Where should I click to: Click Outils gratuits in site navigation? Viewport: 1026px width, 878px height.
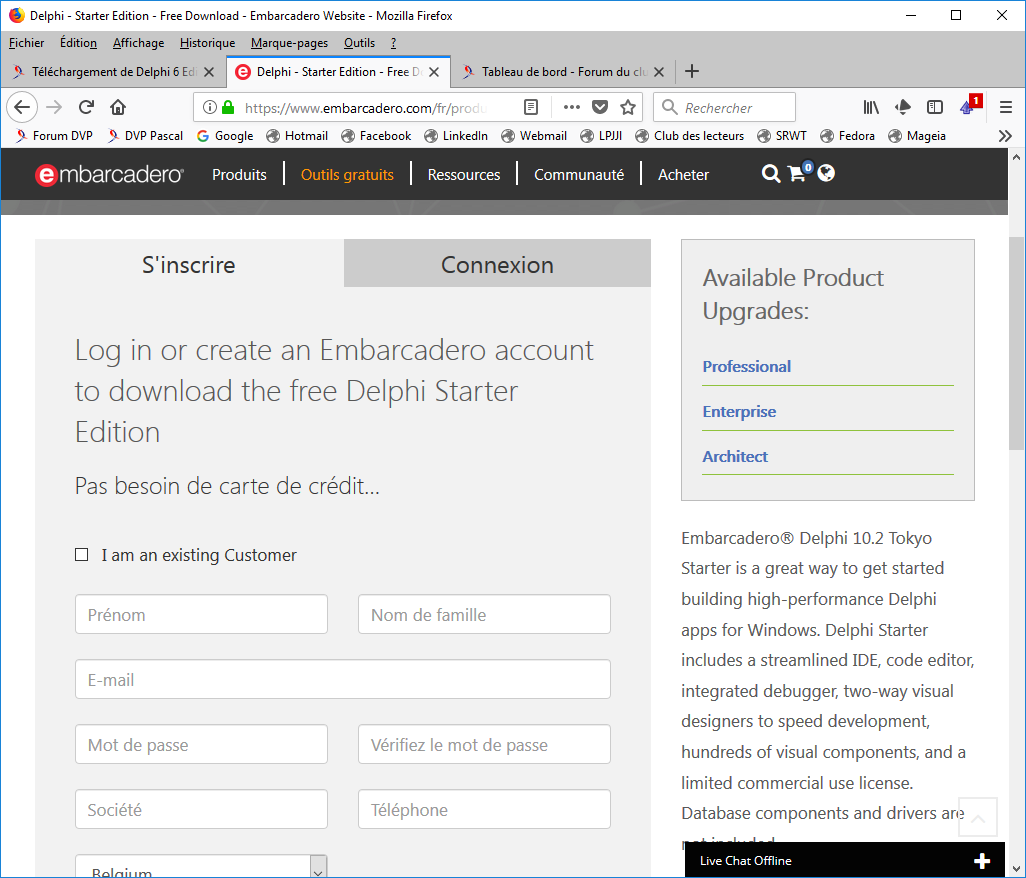pos(347,174)
